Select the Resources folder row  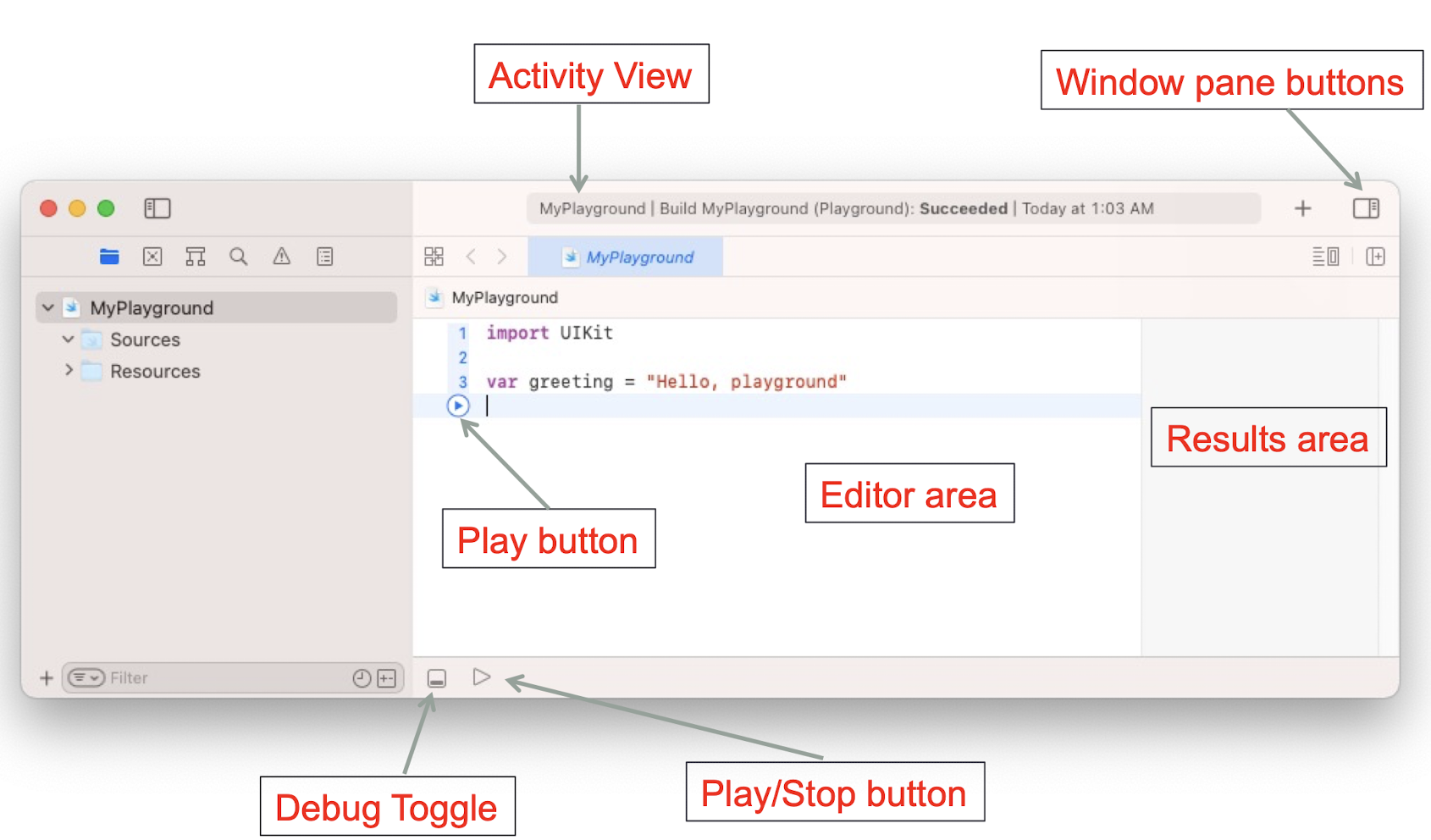pos(217,371)
